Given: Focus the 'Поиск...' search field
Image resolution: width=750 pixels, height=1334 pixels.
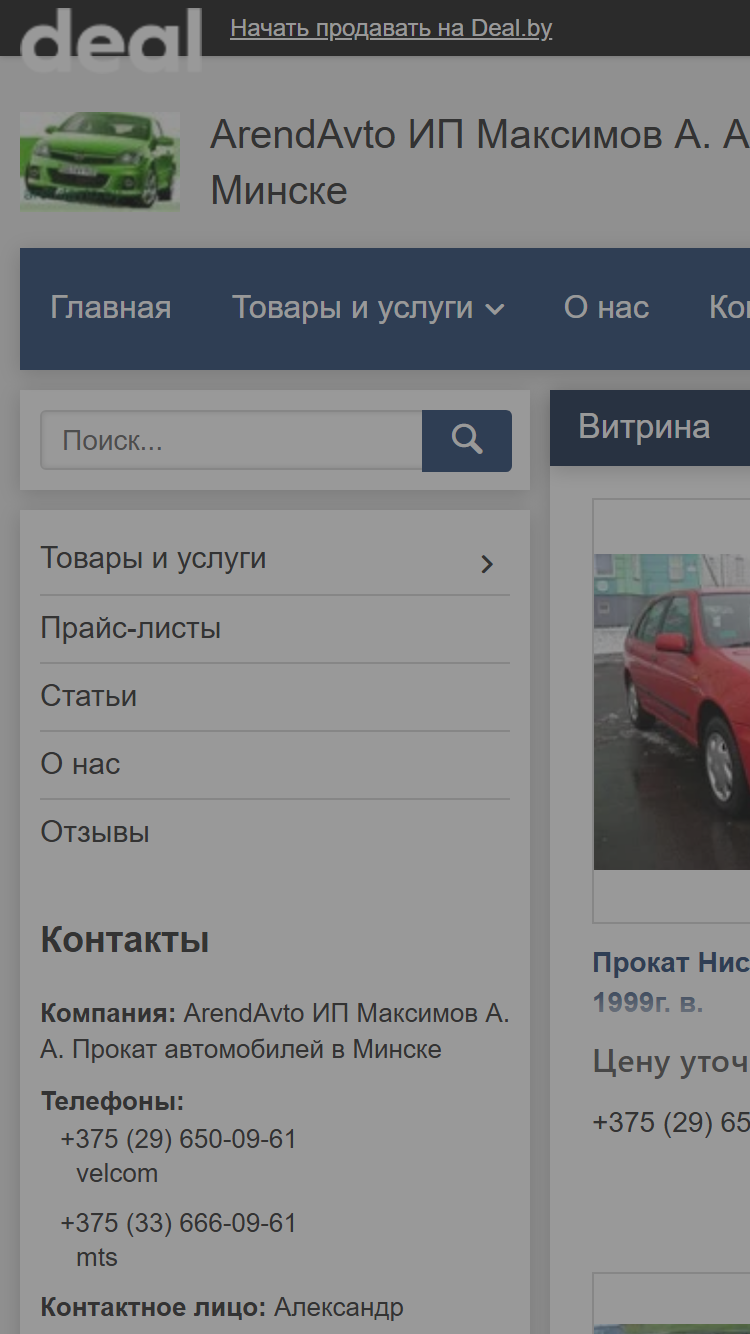Looking at the screenshot, I should tap(231, 440).
